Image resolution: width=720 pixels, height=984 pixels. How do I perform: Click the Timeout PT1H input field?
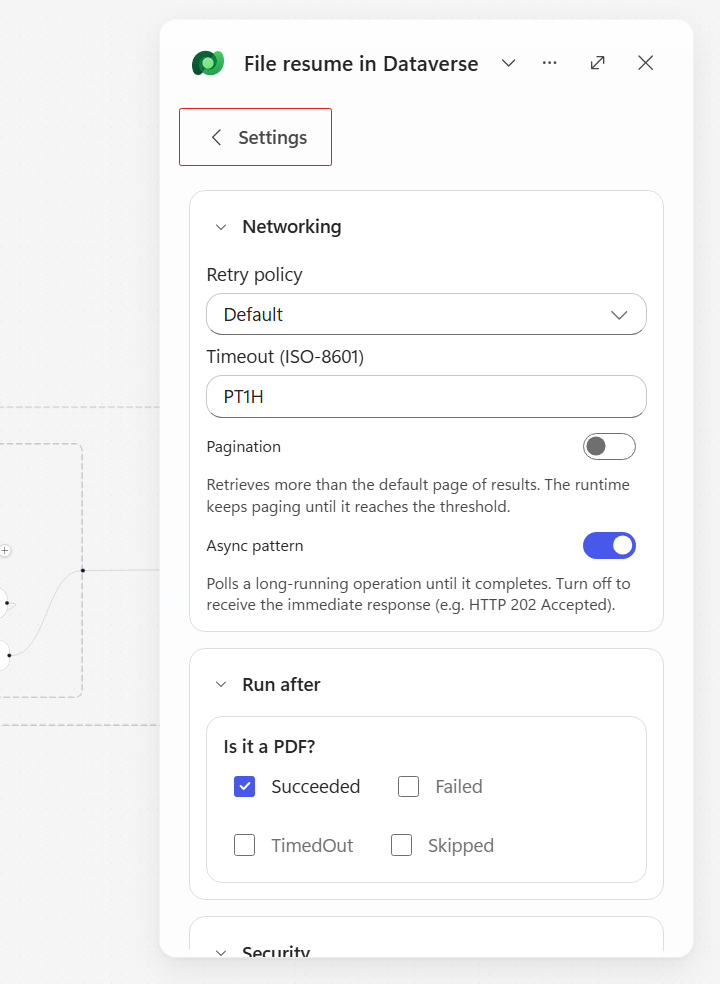[x=426, y=397]
